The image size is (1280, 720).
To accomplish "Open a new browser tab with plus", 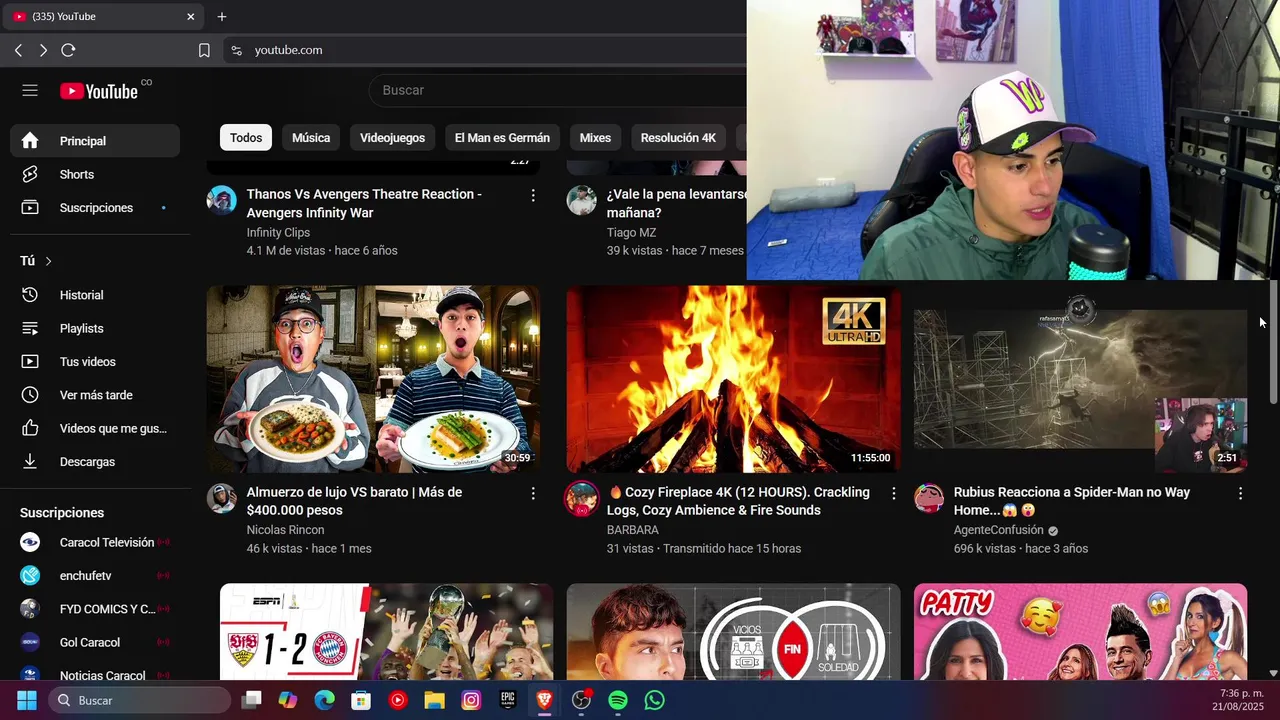I will click(222, 17).
